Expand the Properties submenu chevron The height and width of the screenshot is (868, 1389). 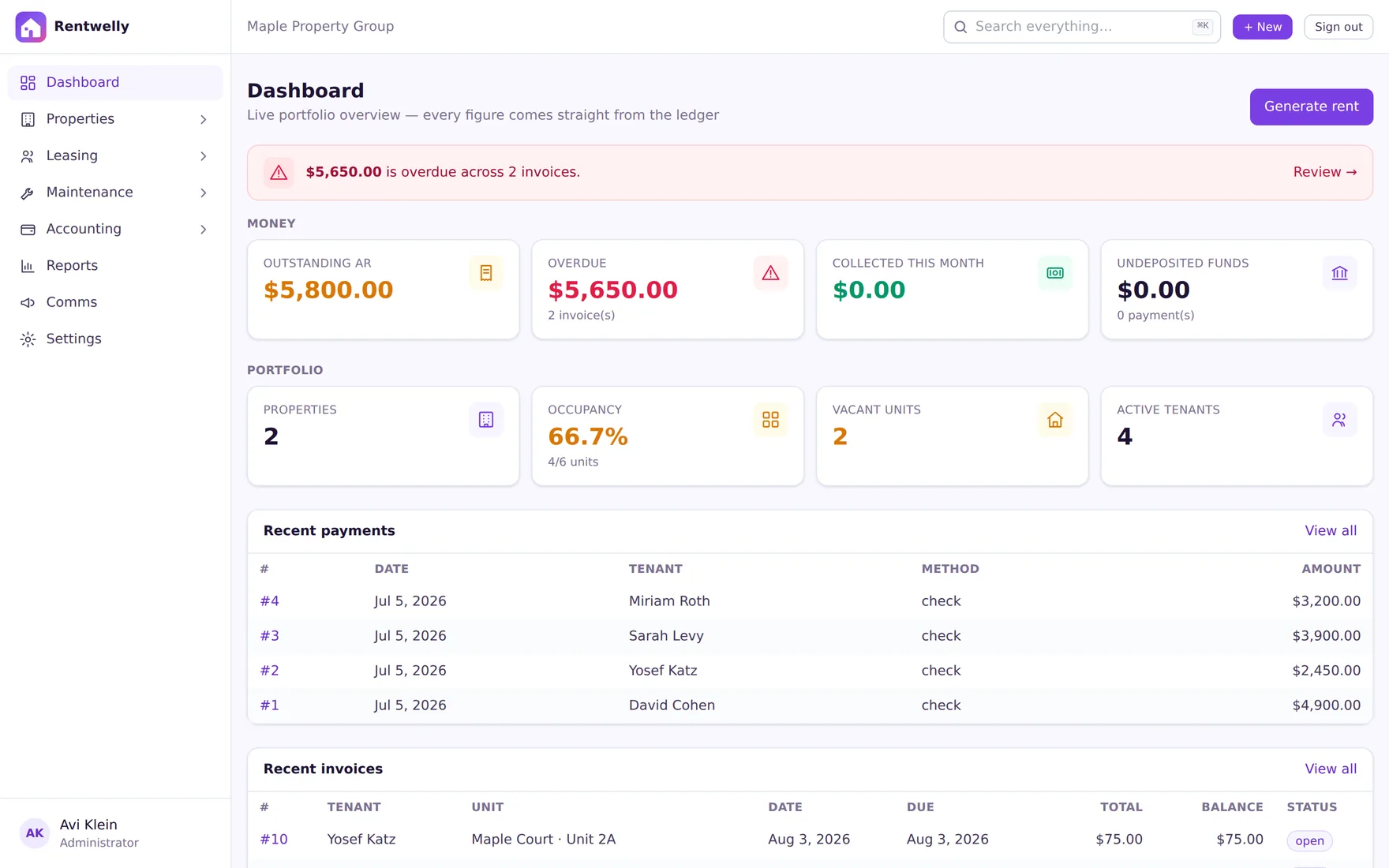203,120
